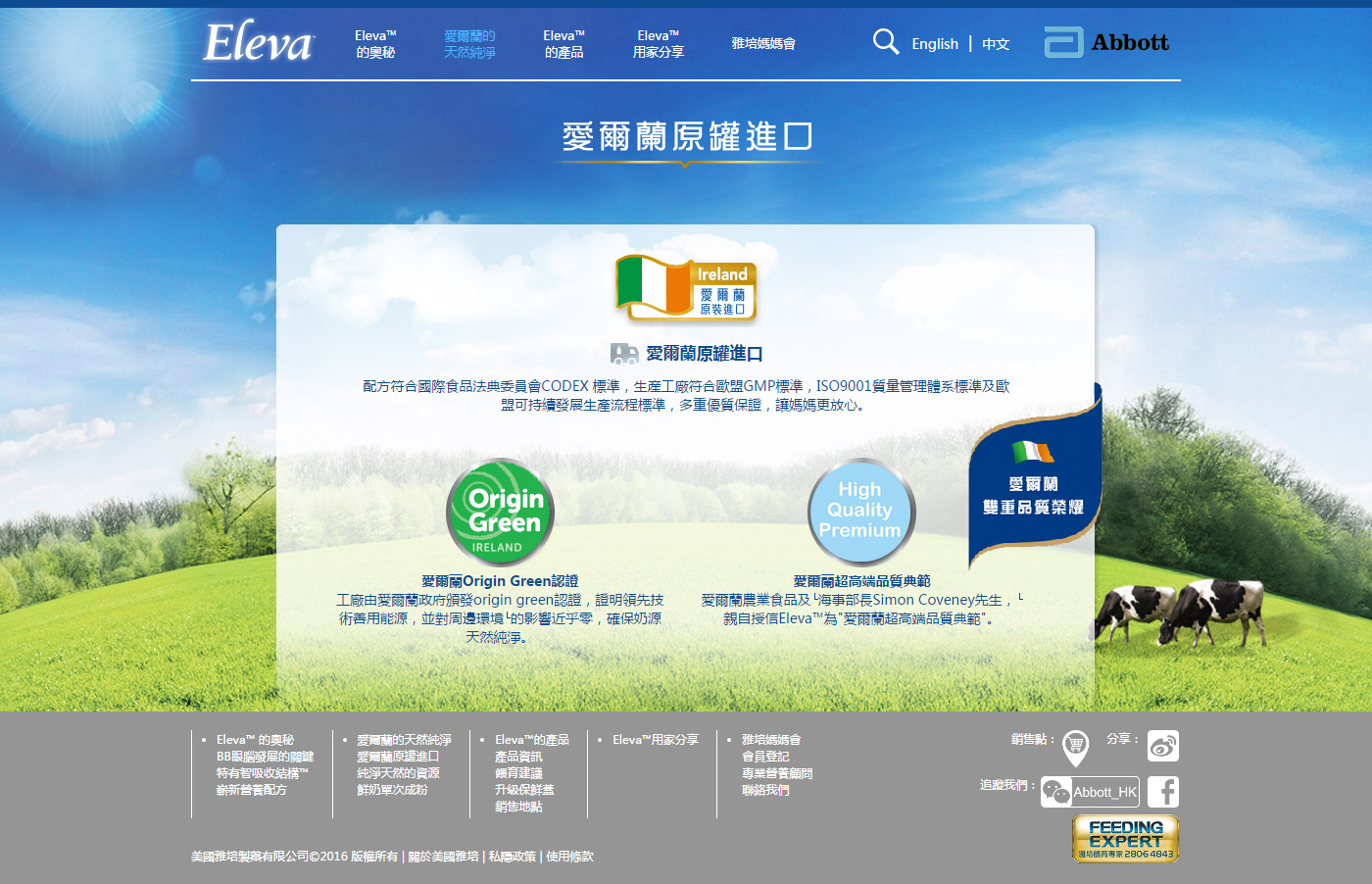Switch language to 中文
The width and height of the screenshot is (1372, 884).
click(x=996, y=44)
